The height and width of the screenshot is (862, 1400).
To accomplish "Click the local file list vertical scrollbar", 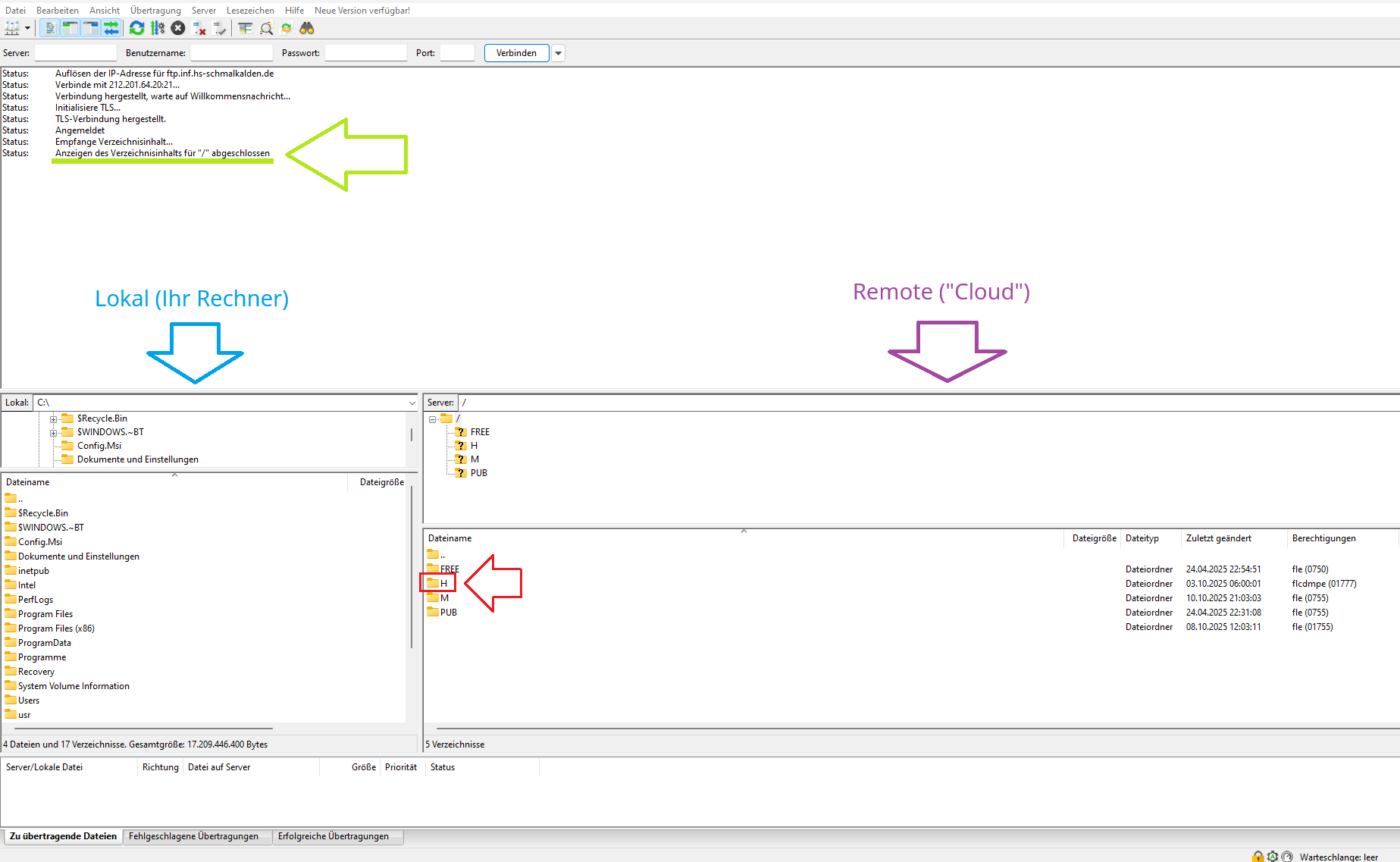I will coord(412,569).
